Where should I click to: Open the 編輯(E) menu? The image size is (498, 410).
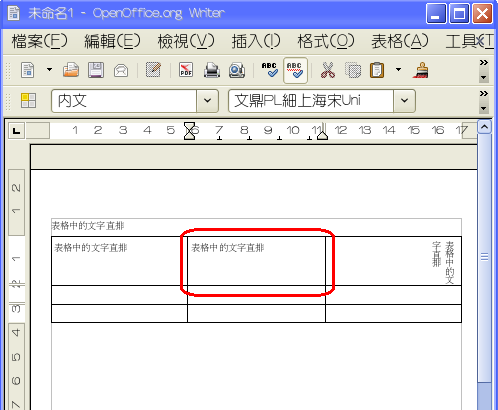[112, 42]
